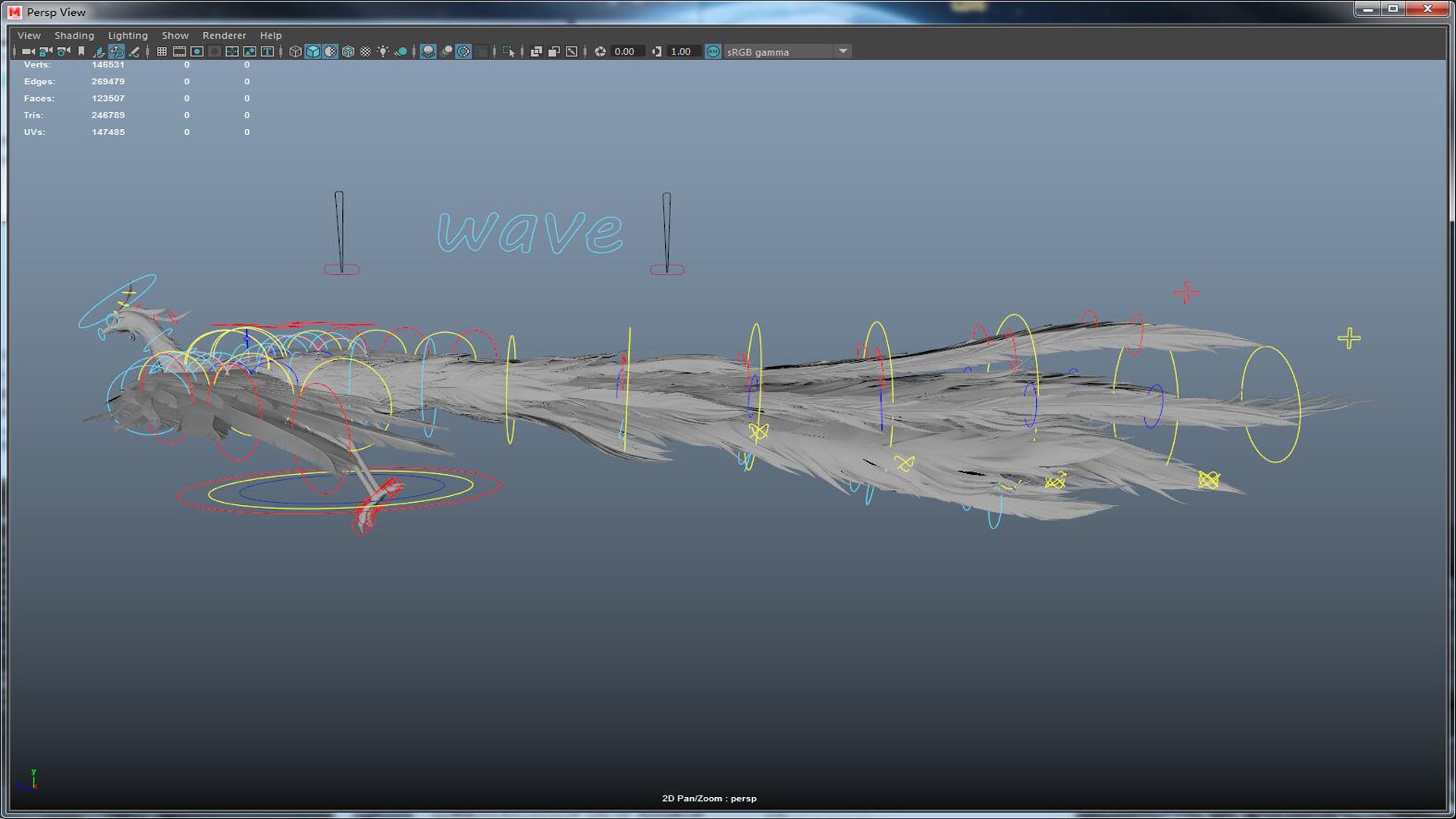Toggle the viewport grid icon
Viewport: 1456px width, 819px height.
coord(162,52)
